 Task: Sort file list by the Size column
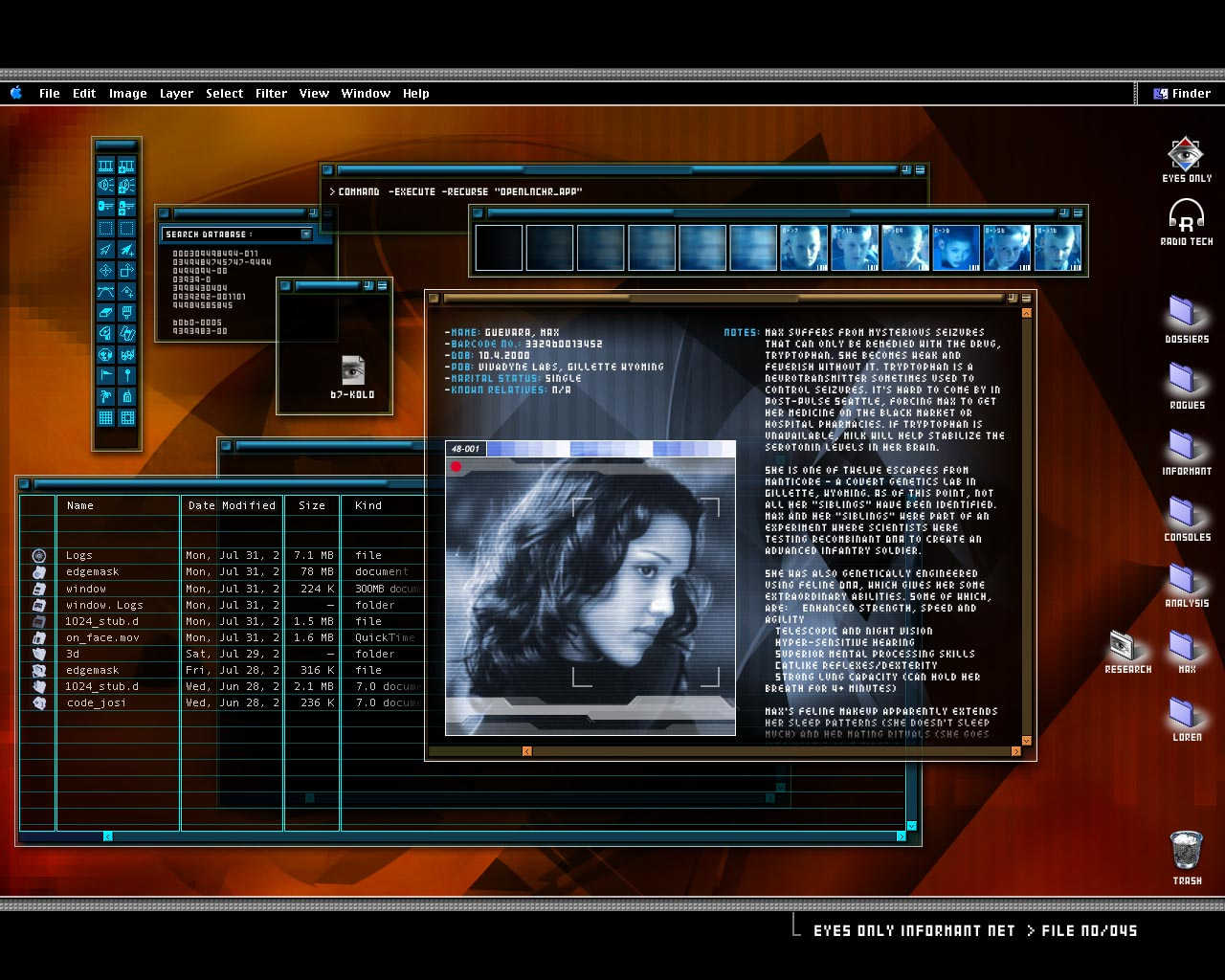point(312,505)
